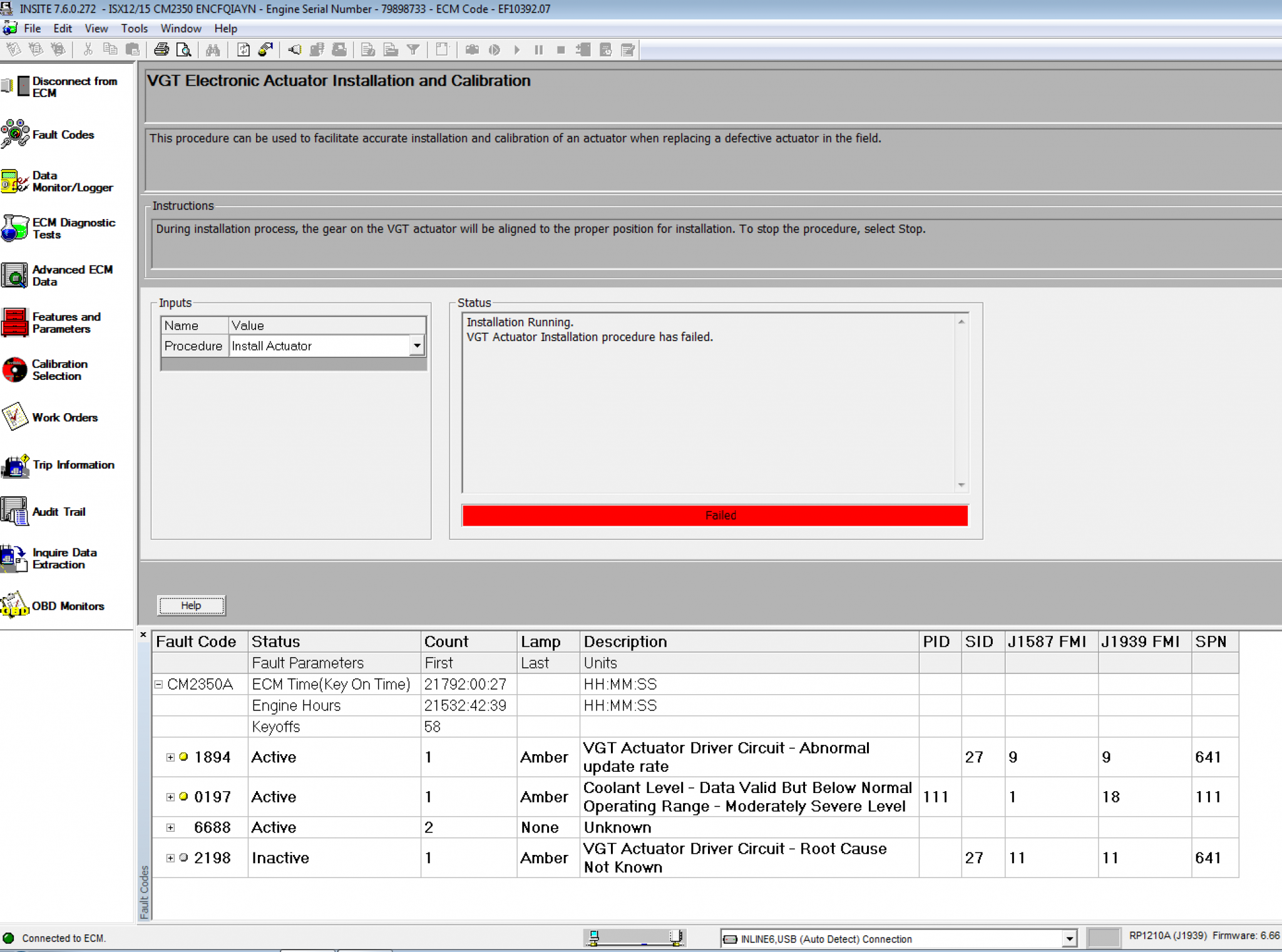Click the Copy toolbar icon

pyautogui.click(x=110, y=49)
